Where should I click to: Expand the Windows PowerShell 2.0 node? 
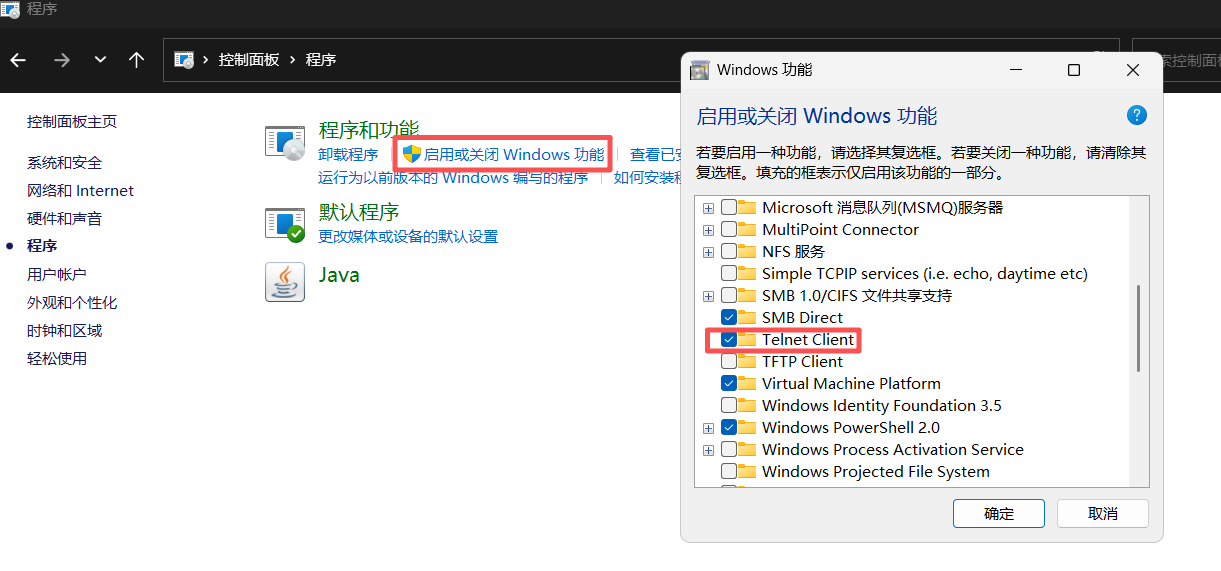click(708, 428)
